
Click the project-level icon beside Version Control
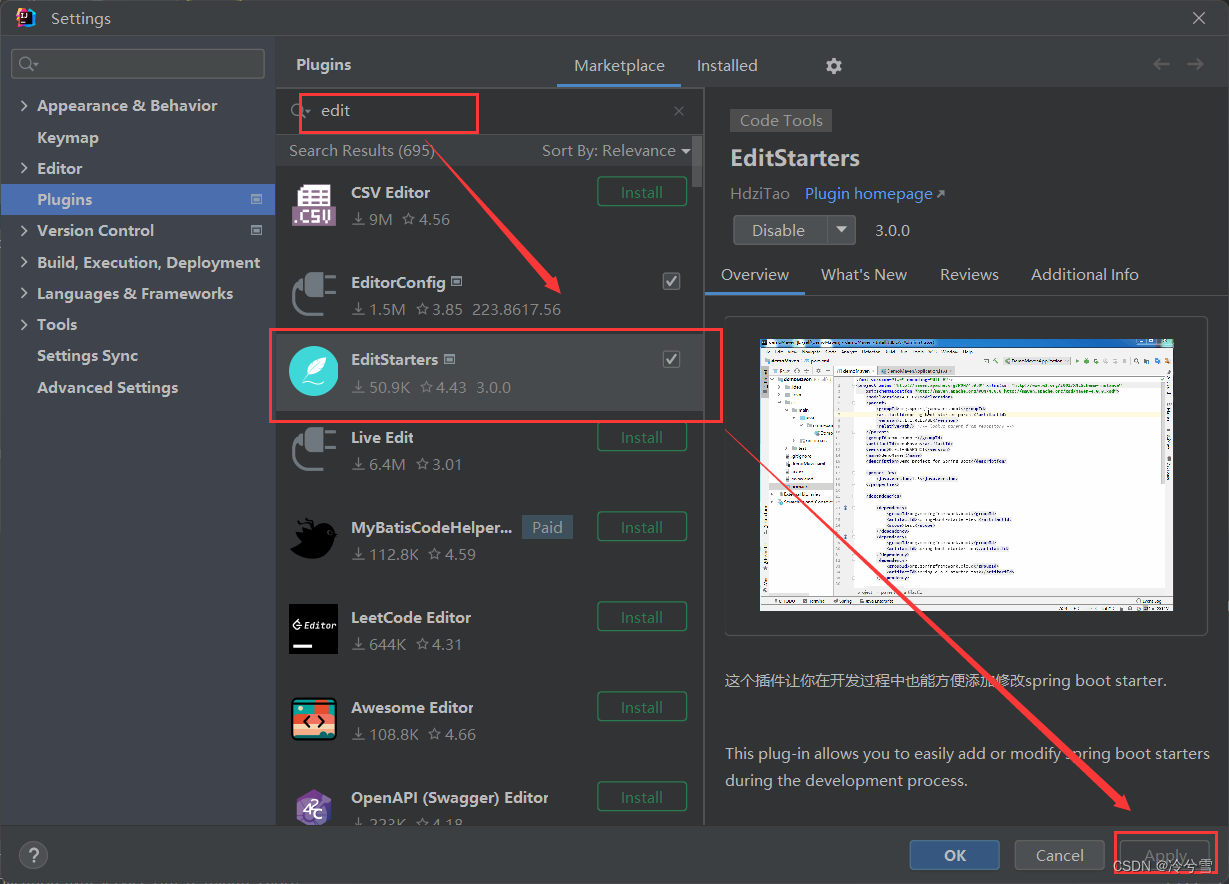click(x=256, y=231)
